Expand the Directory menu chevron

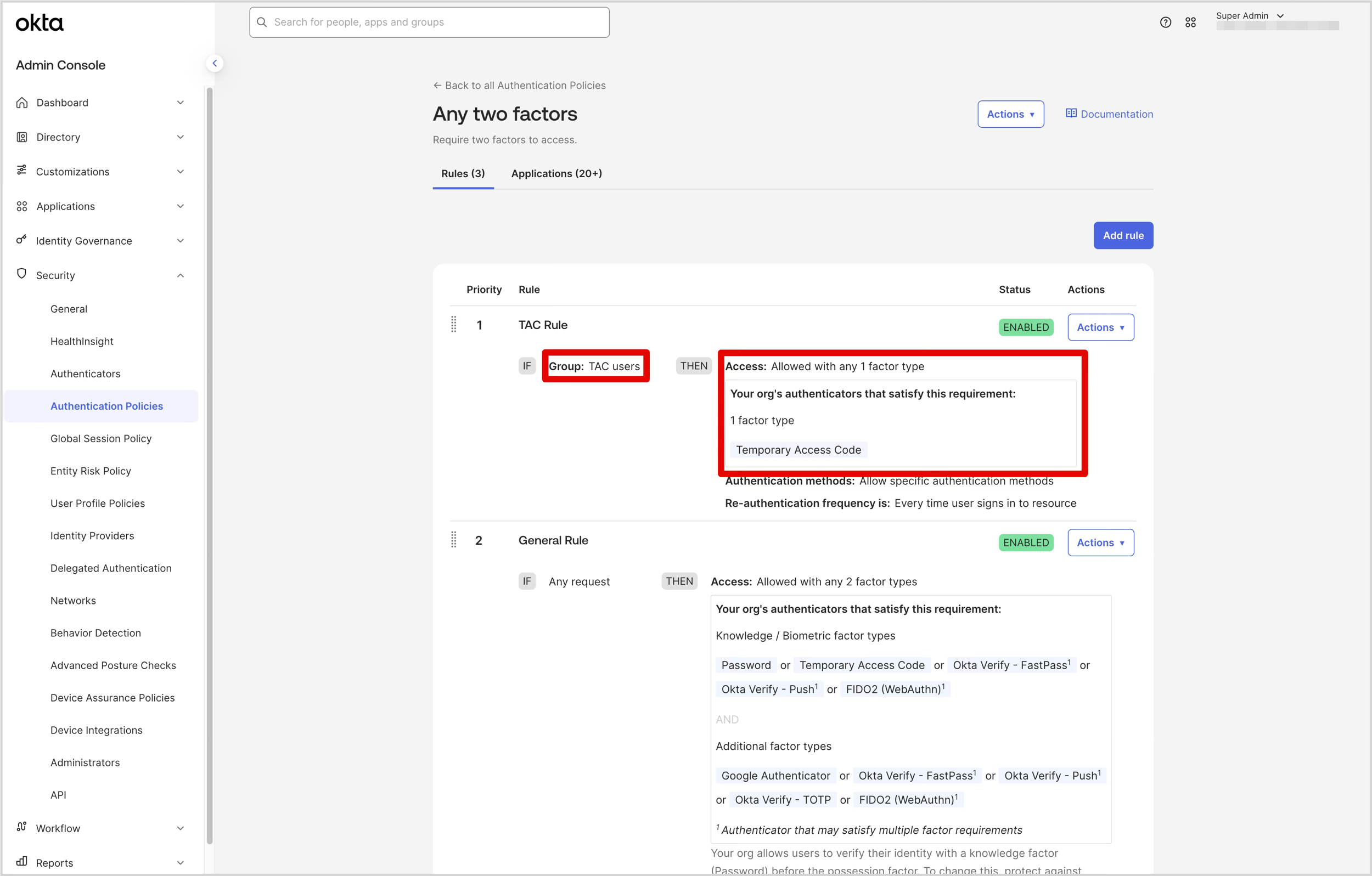pyautogui.click(x=181, y=137)
